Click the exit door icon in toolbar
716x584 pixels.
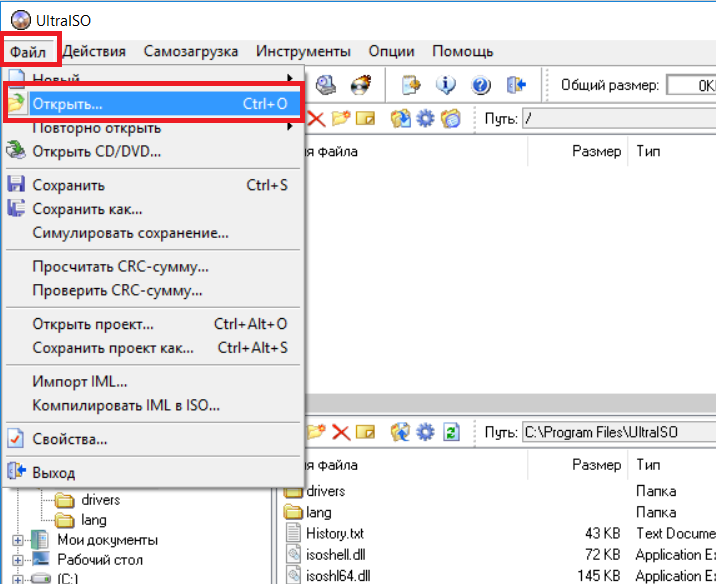coord(516,85)
